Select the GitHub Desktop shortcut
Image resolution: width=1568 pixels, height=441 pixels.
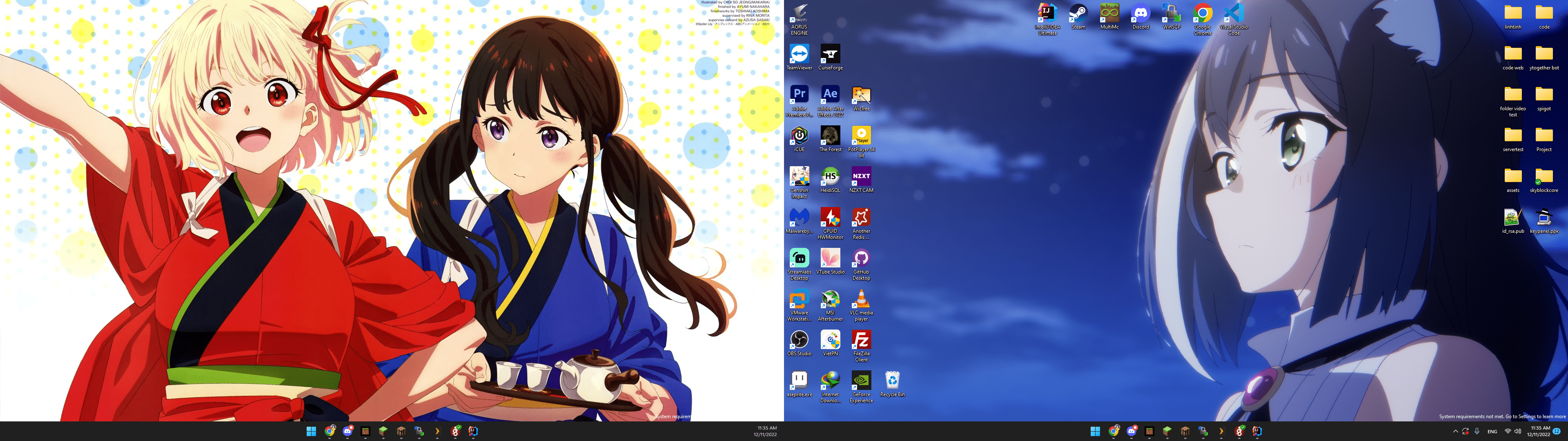(861, 259)
